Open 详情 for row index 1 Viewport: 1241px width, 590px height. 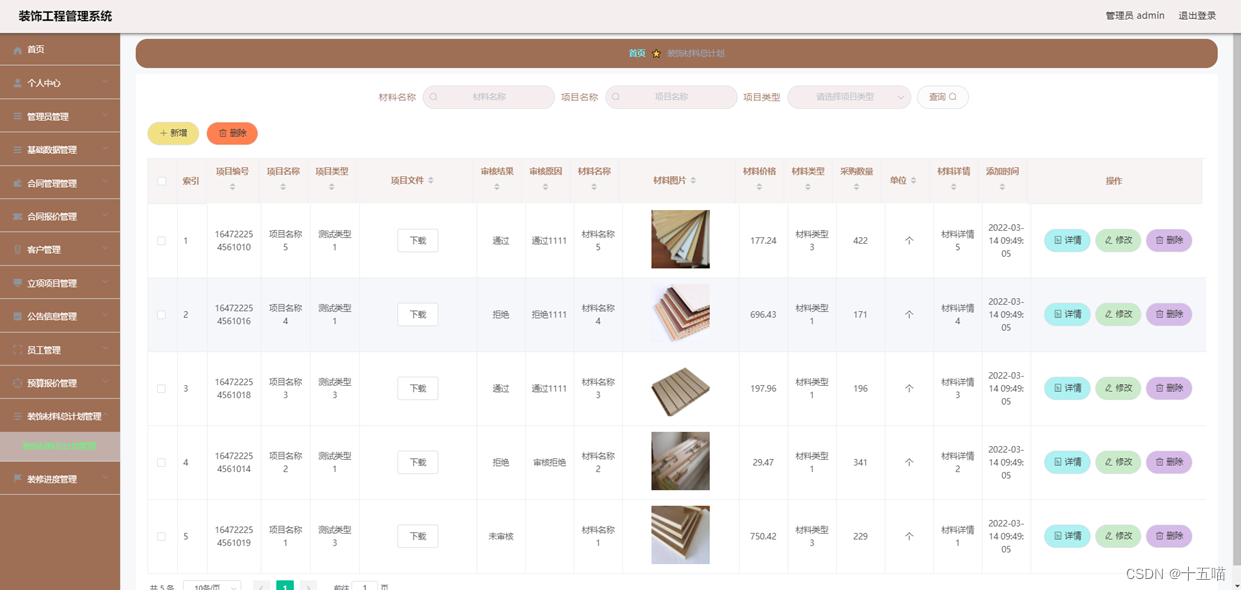pos(1067,240)
